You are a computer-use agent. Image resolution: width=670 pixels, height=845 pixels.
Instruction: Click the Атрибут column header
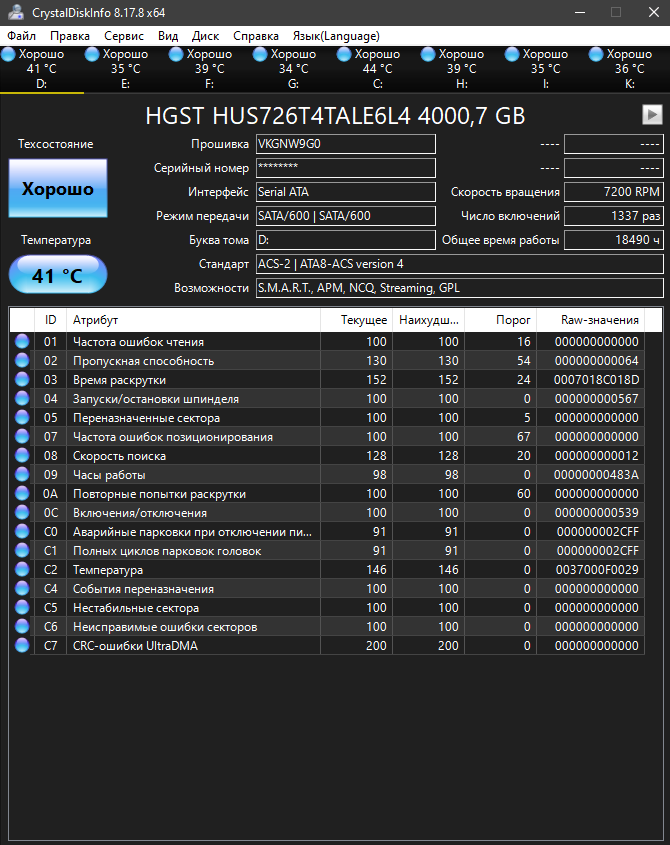[x=194, y=320]
